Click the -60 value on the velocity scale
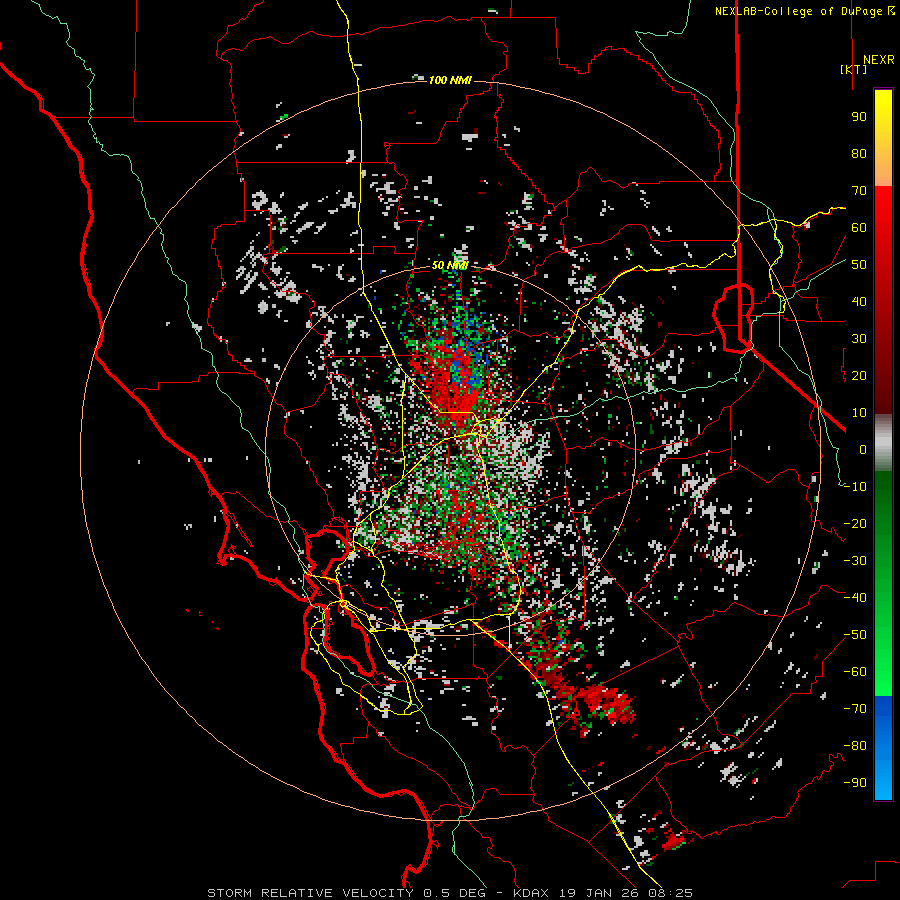 click(855, 672)
